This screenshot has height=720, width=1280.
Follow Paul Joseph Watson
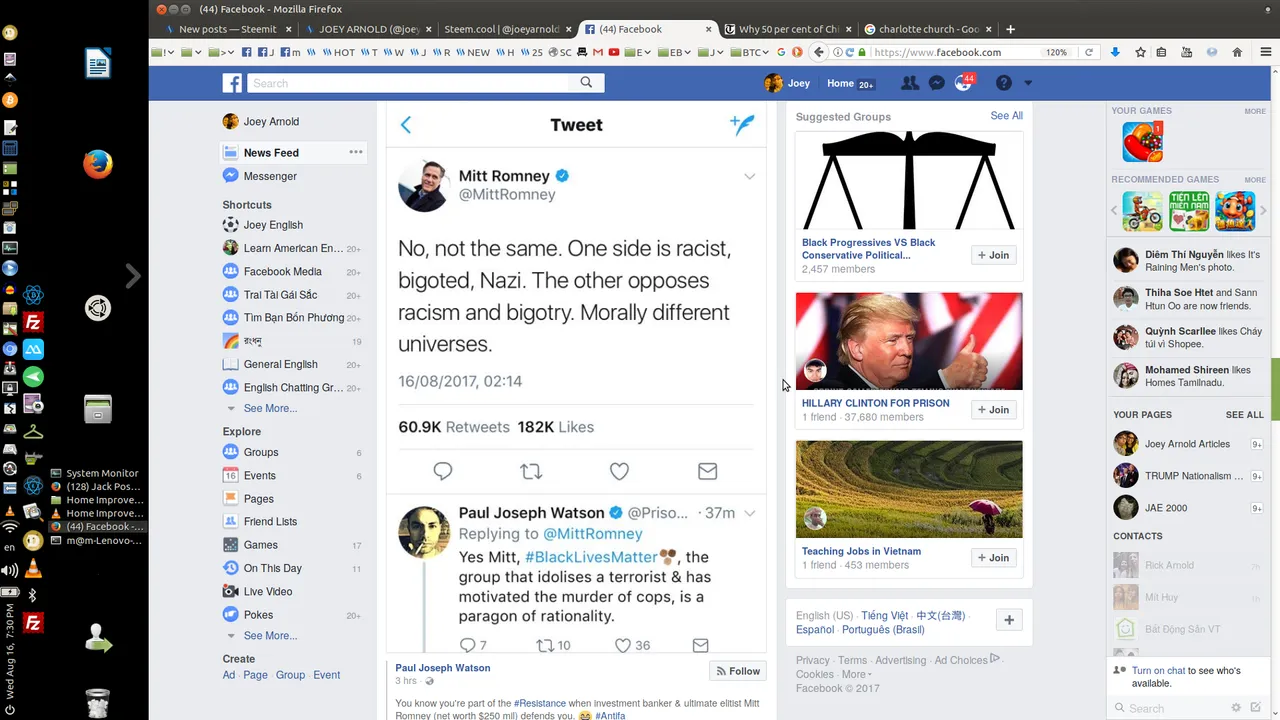[738, 671]
